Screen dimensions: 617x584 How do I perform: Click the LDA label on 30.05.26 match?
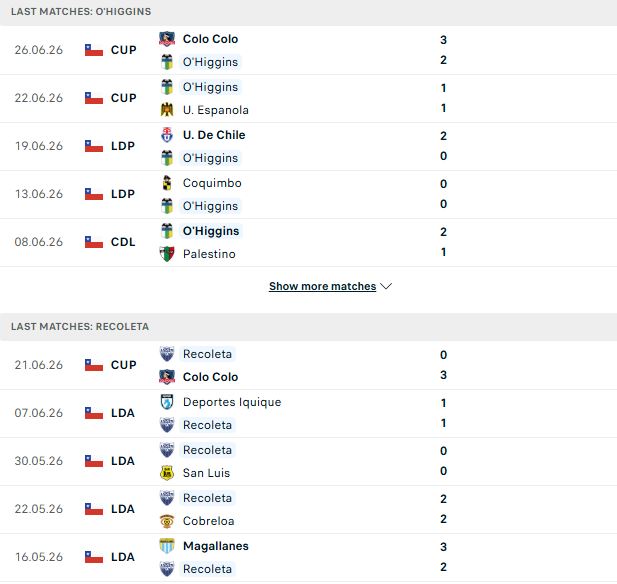tap(123, 461)
